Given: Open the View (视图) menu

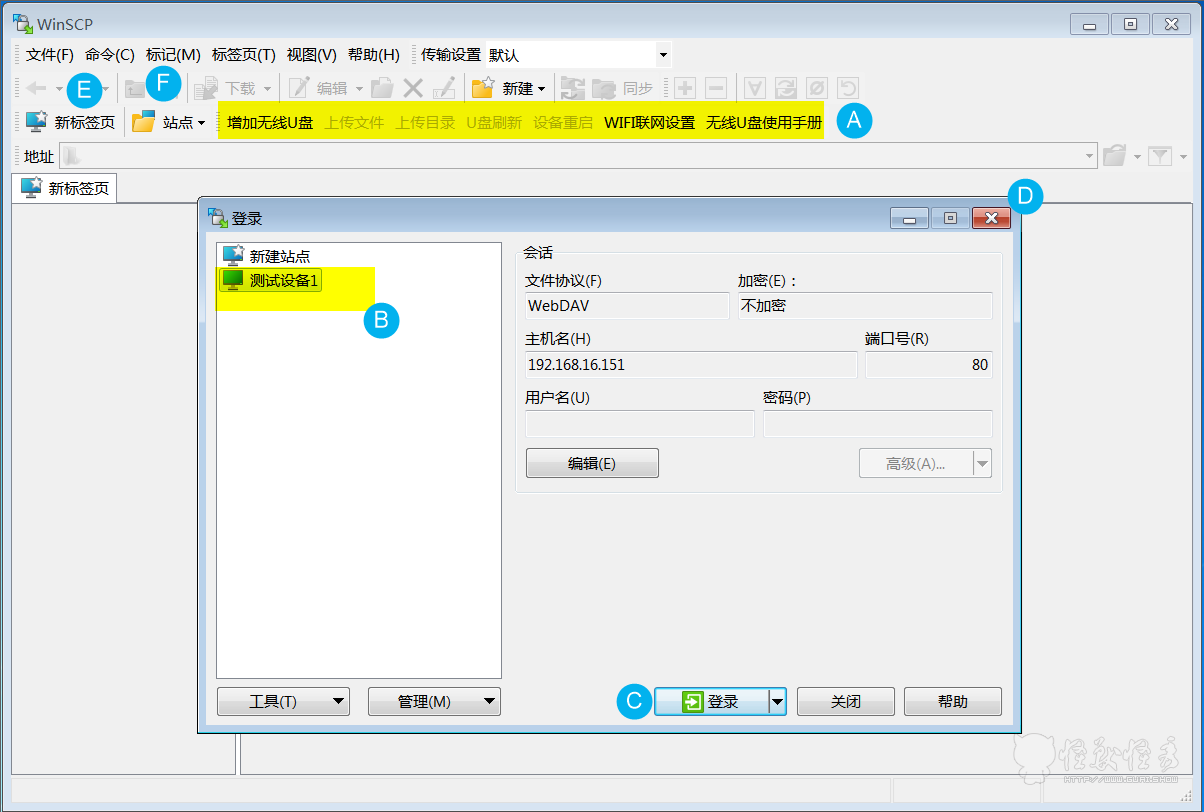Looking at the screenshot, I should (311, 55).
